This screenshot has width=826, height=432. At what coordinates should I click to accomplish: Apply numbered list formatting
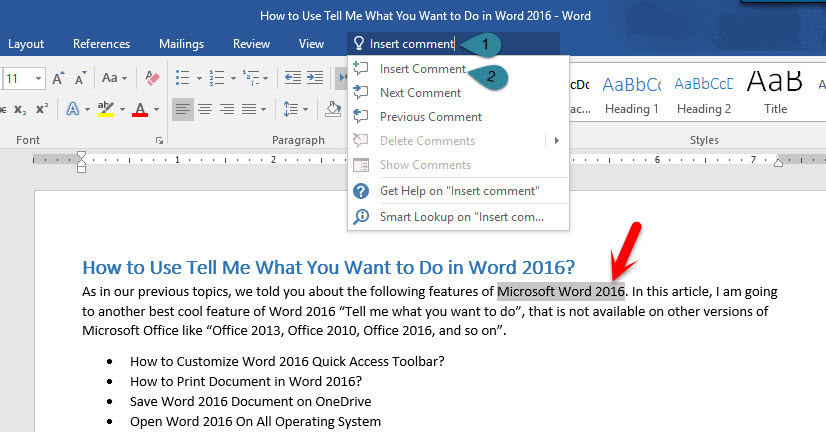217,78
